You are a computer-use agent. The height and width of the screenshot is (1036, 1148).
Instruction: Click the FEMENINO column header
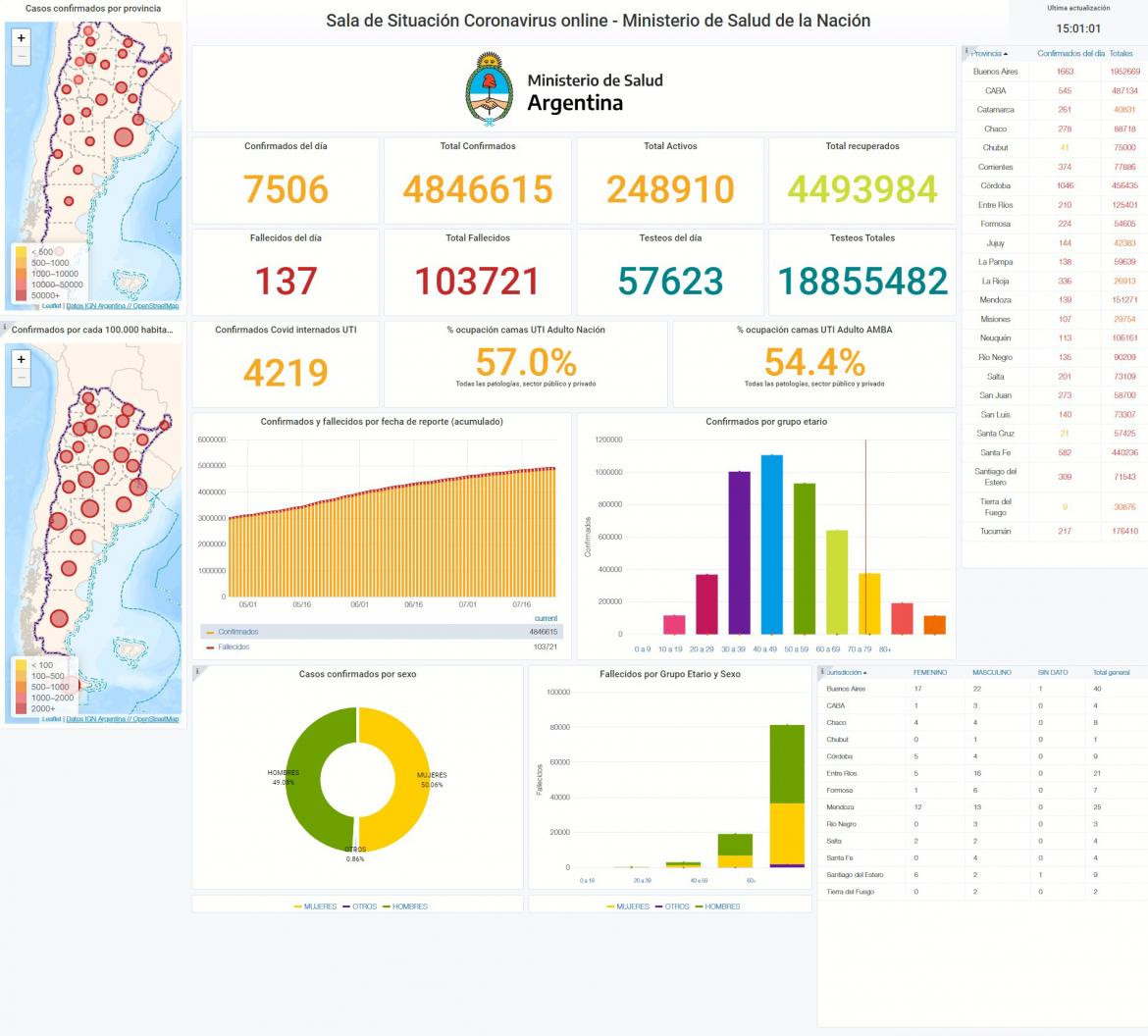coord(930,672)
